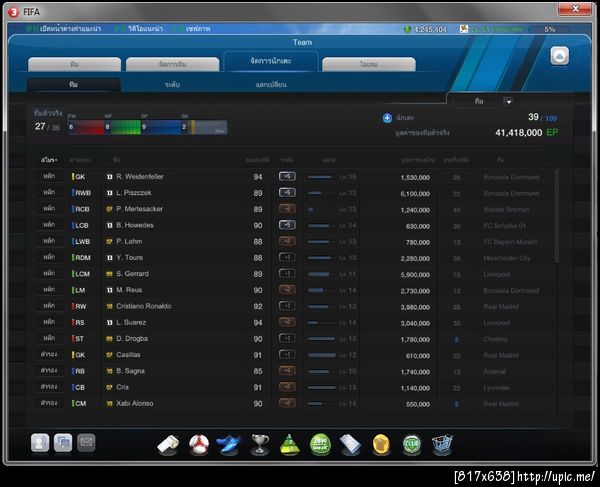Viewport: 600px width, 487px height.
Task: Toggle reserve status button in B. Sagna row
Action: click(49, 371)
